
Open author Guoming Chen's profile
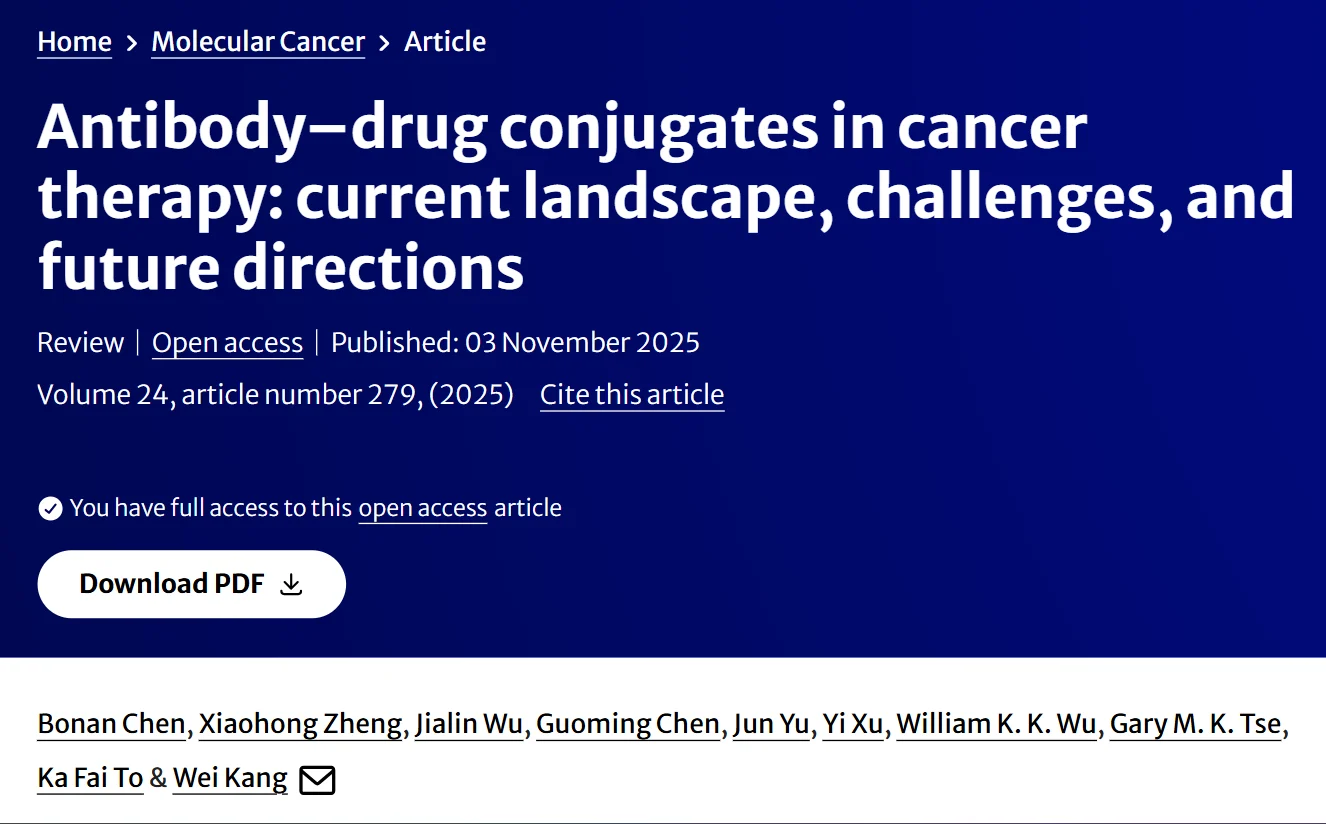628,724
